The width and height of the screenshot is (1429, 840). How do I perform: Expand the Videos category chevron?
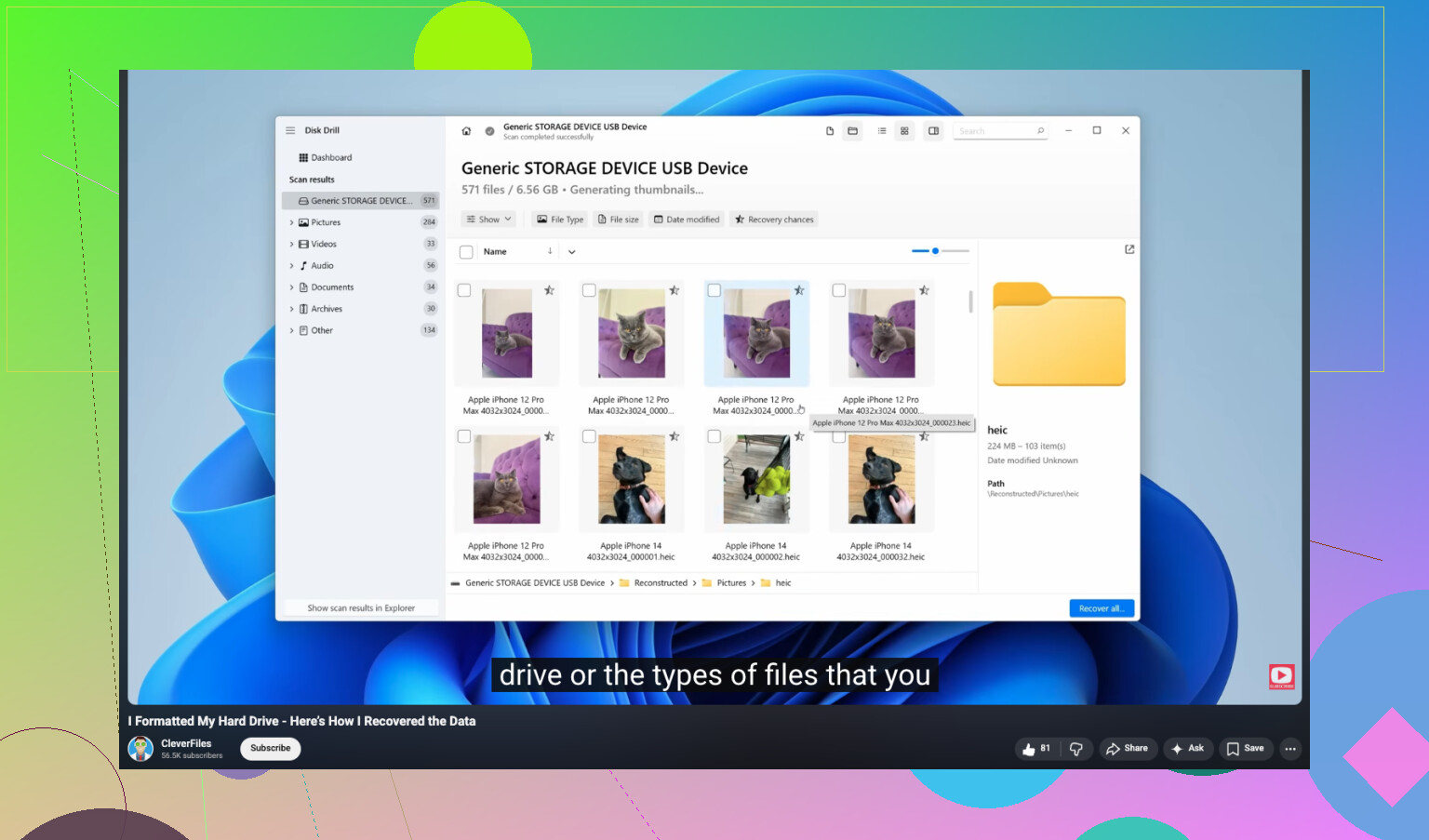[291, 244]
